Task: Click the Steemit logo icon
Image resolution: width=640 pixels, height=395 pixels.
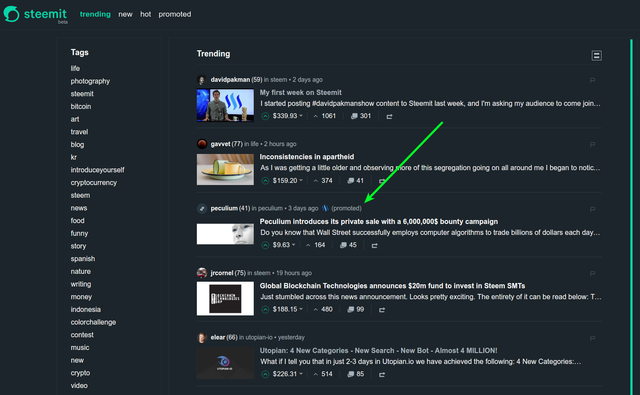Action: (x=11, y=14)
